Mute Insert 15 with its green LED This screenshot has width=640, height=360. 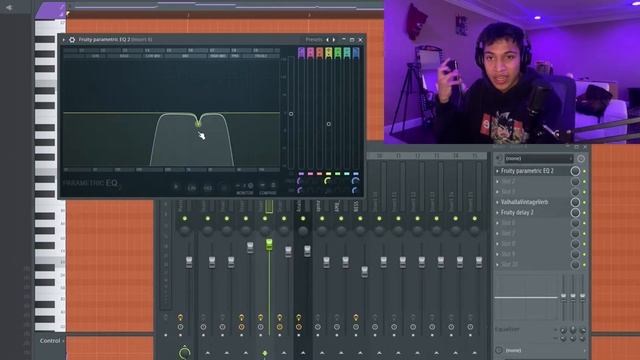click(475, 219)
